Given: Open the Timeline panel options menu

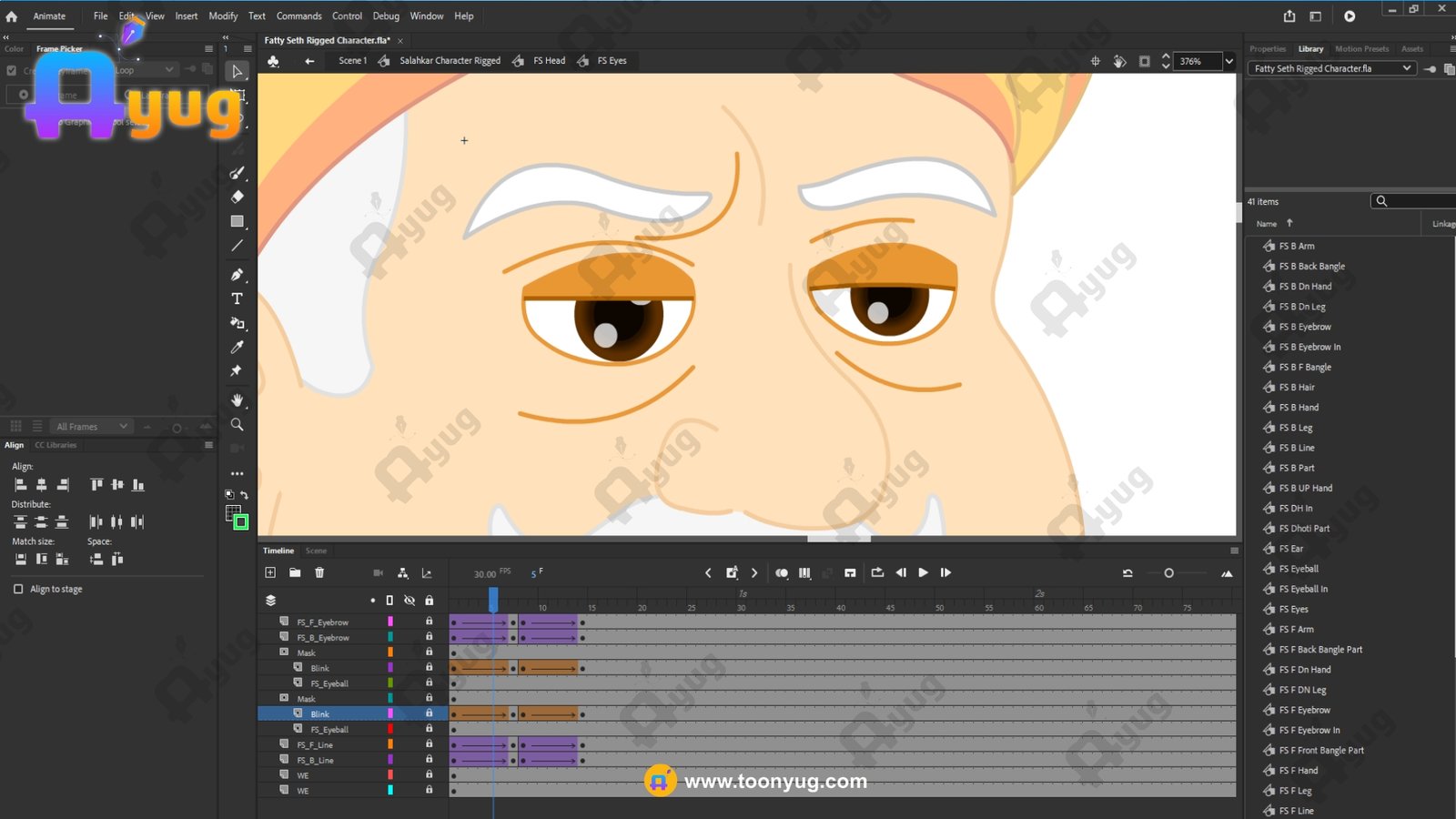Looking at the screenshot, I should [x=1234, y=551].
